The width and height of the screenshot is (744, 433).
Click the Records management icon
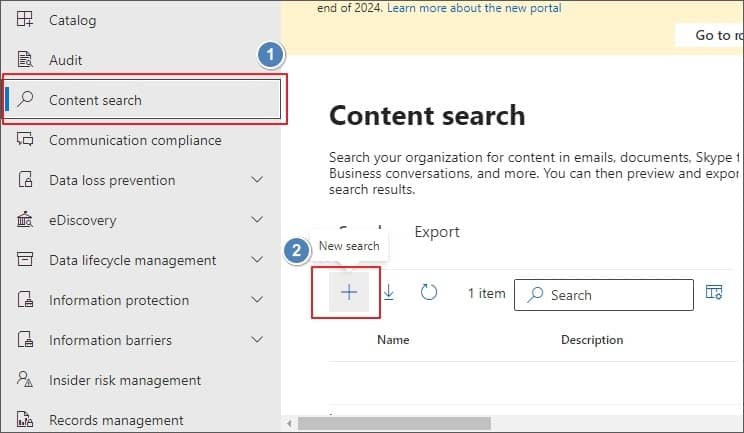[25, 419]
